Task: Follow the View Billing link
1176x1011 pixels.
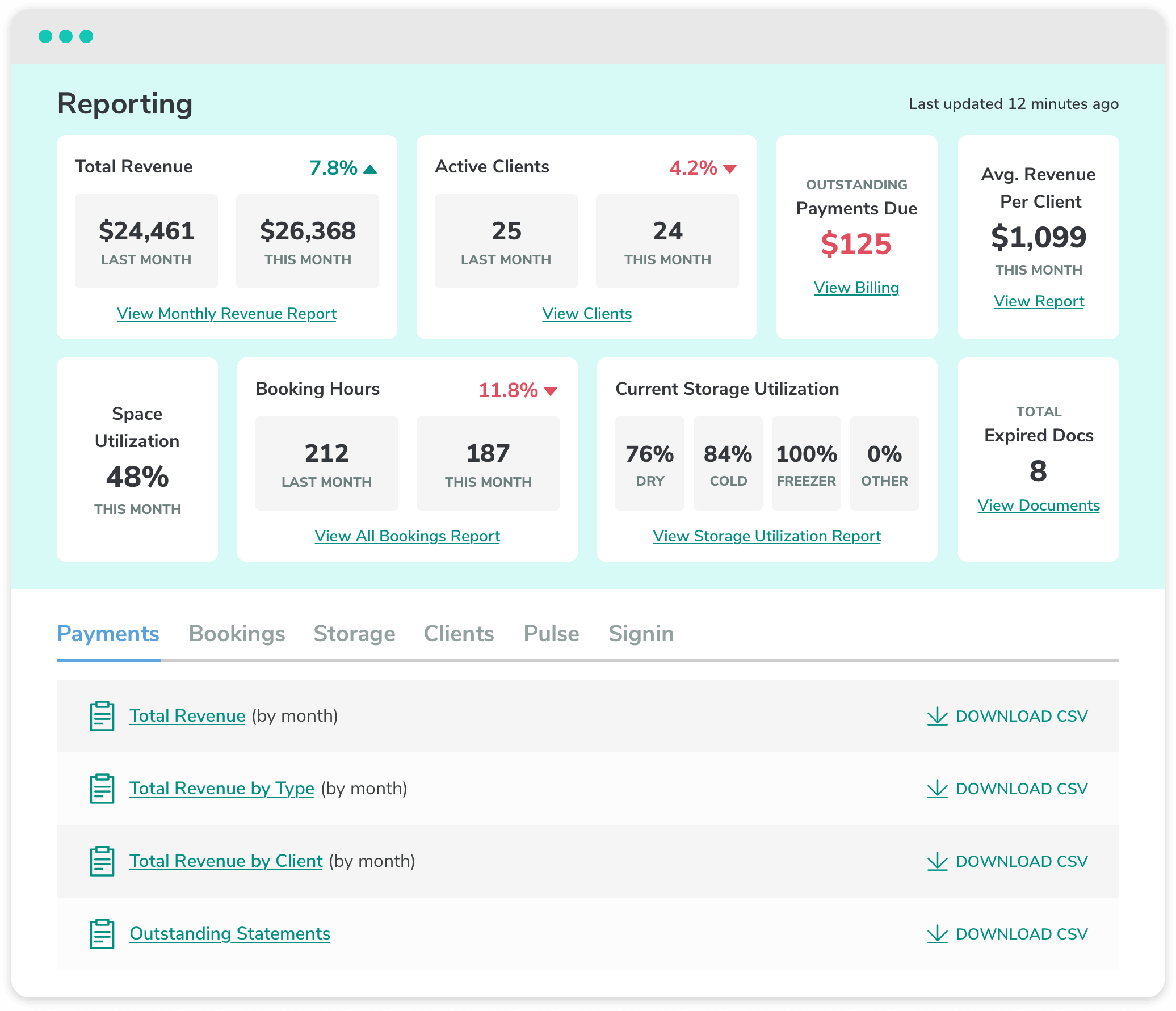Action: 856,288
